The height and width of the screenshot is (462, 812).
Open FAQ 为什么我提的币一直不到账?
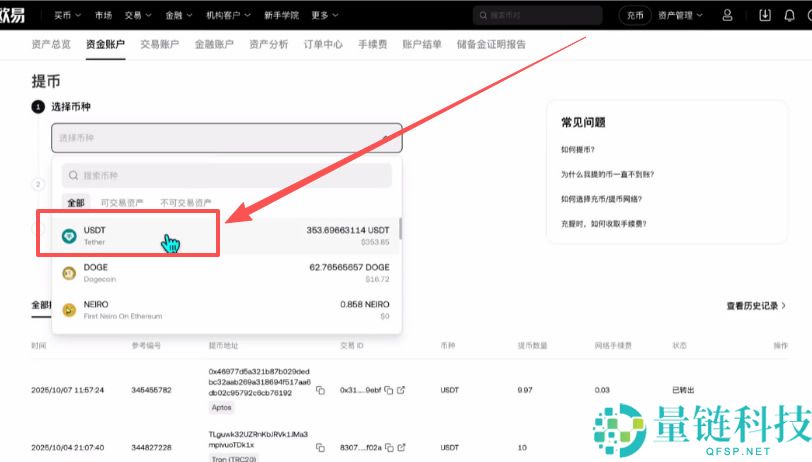607,175
